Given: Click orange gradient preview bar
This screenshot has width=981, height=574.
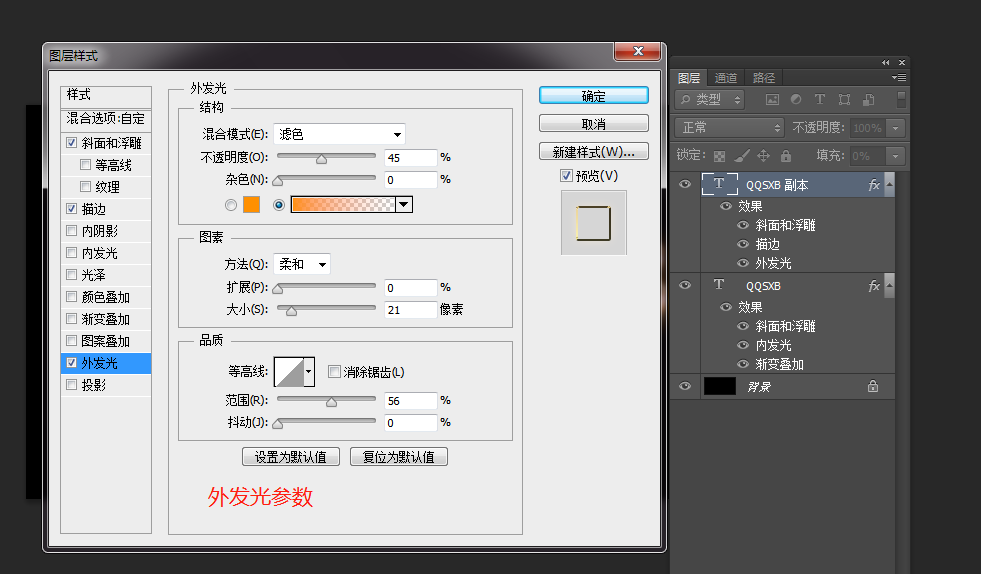Looking at the screenshot, I should click(343, 205).
